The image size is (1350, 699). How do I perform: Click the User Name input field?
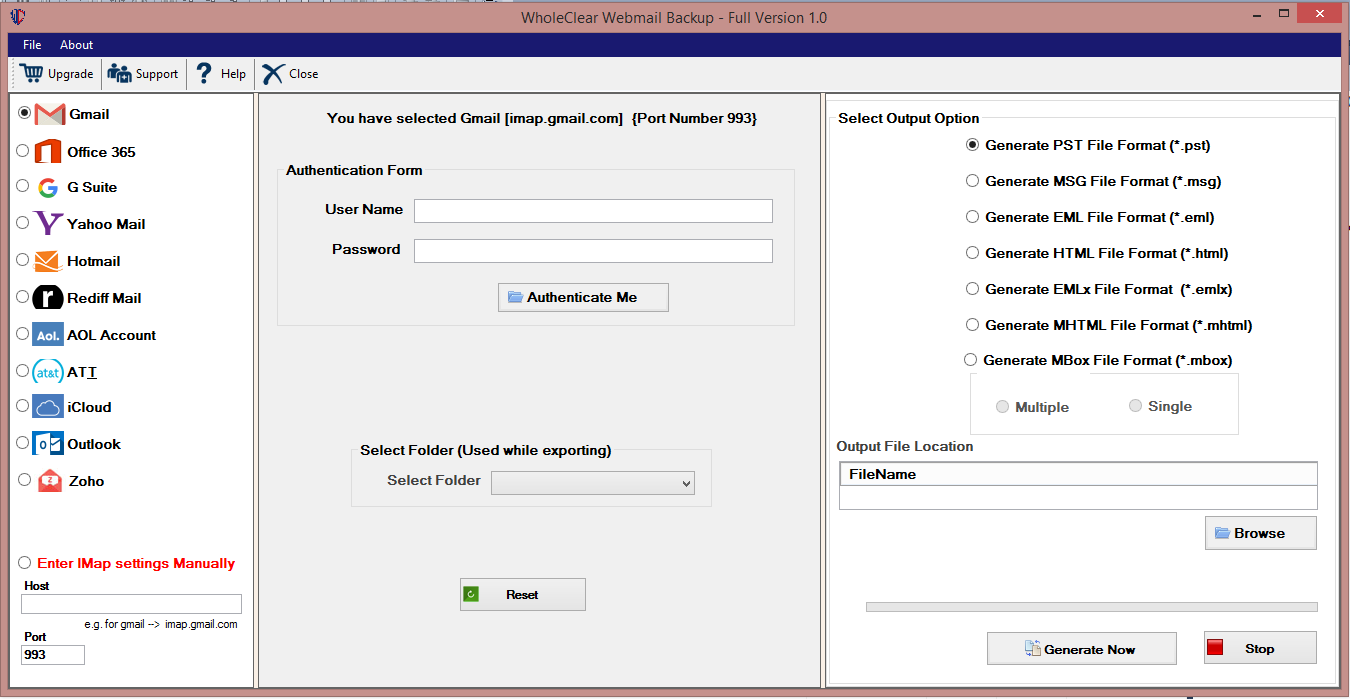pyautogui.click(x=593, y=210)
